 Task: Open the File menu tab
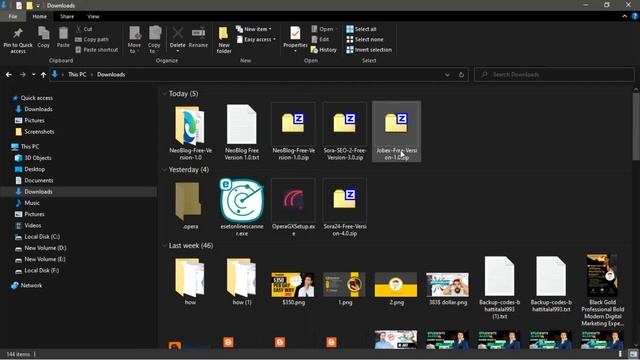(13, 16)
